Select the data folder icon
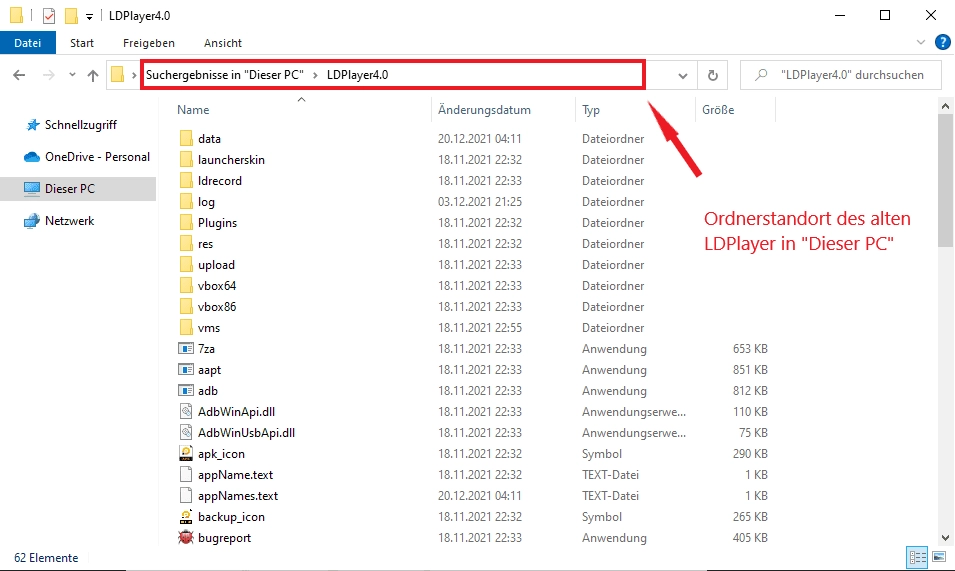Image resolution: width=955 pixels, height=571 pixels. [x=186, y=139]
